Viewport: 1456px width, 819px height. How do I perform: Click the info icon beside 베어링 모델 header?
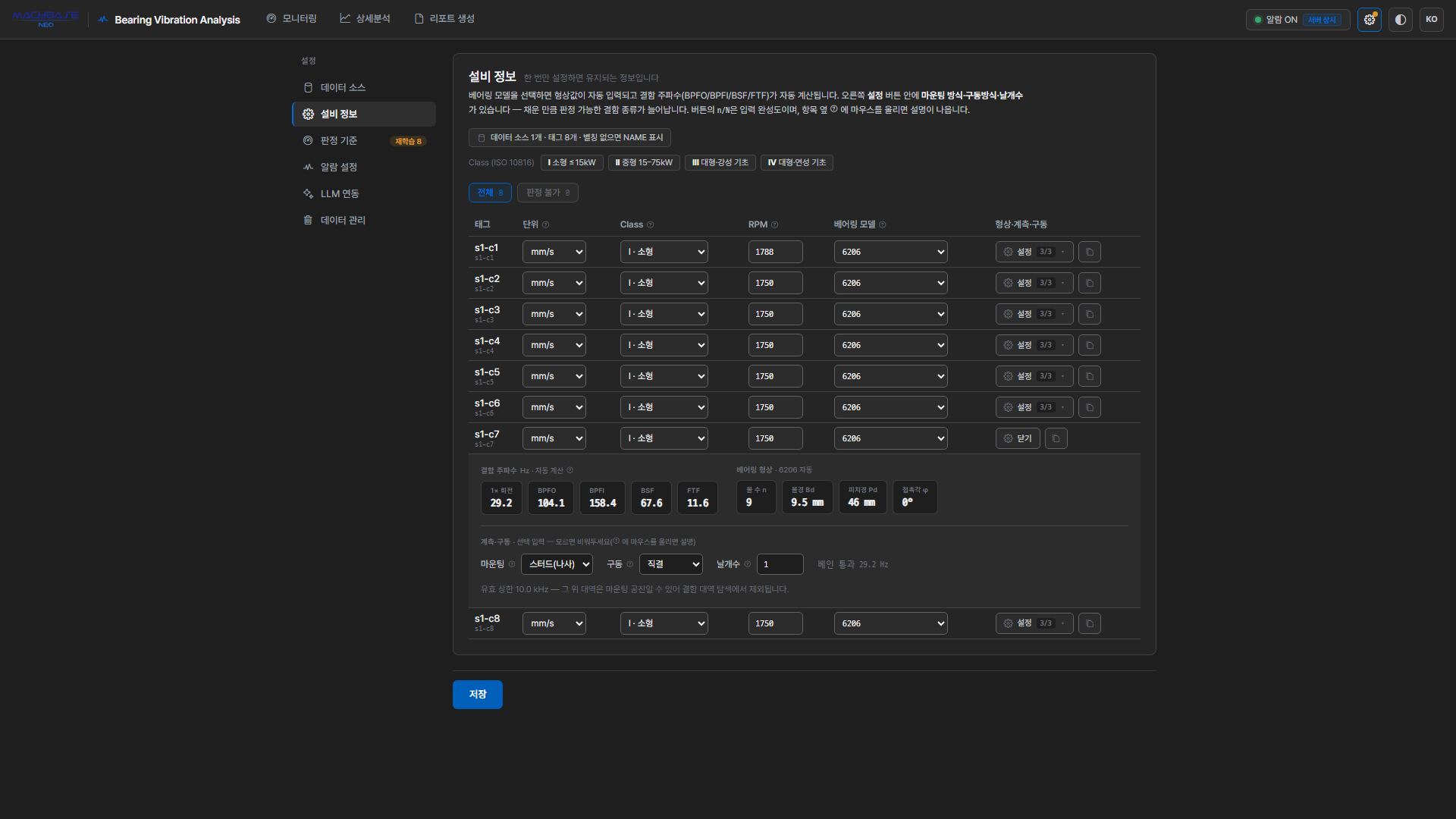(x=882, y=224)
